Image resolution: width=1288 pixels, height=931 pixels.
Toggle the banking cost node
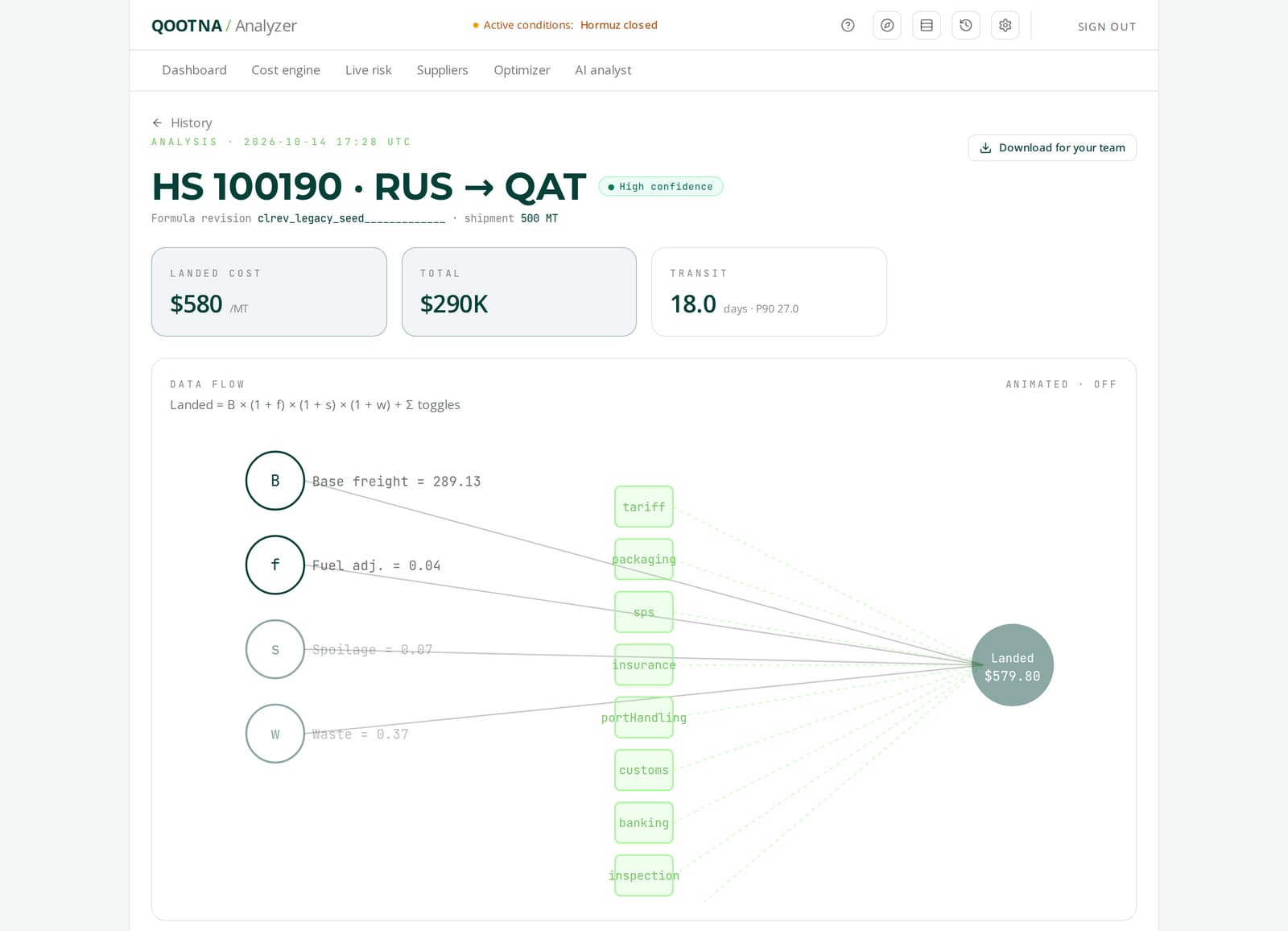click(644, 823)
